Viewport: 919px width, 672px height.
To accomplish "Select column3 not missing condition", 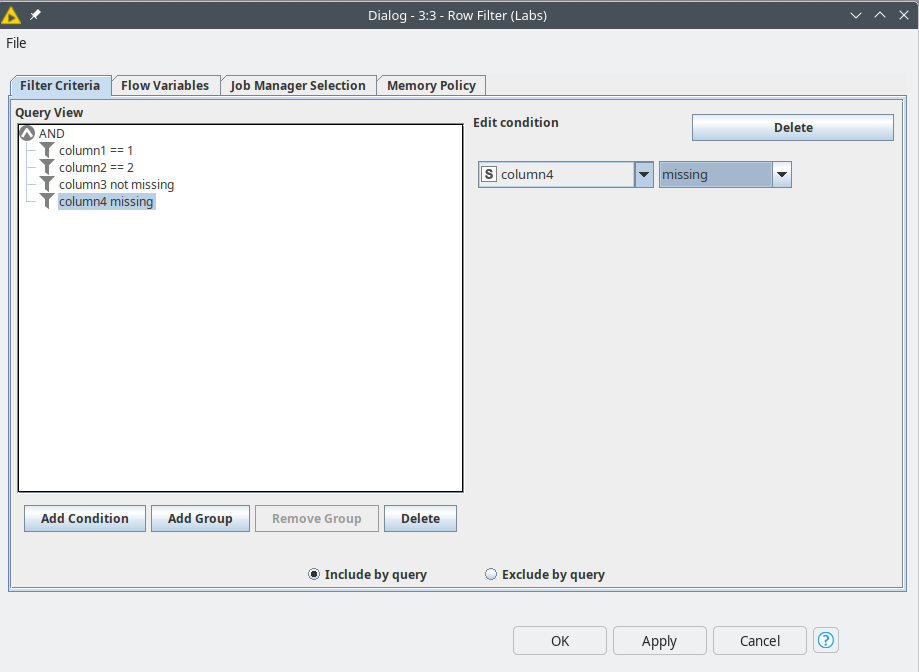I will pyautogui.click(x=117, y=185).
